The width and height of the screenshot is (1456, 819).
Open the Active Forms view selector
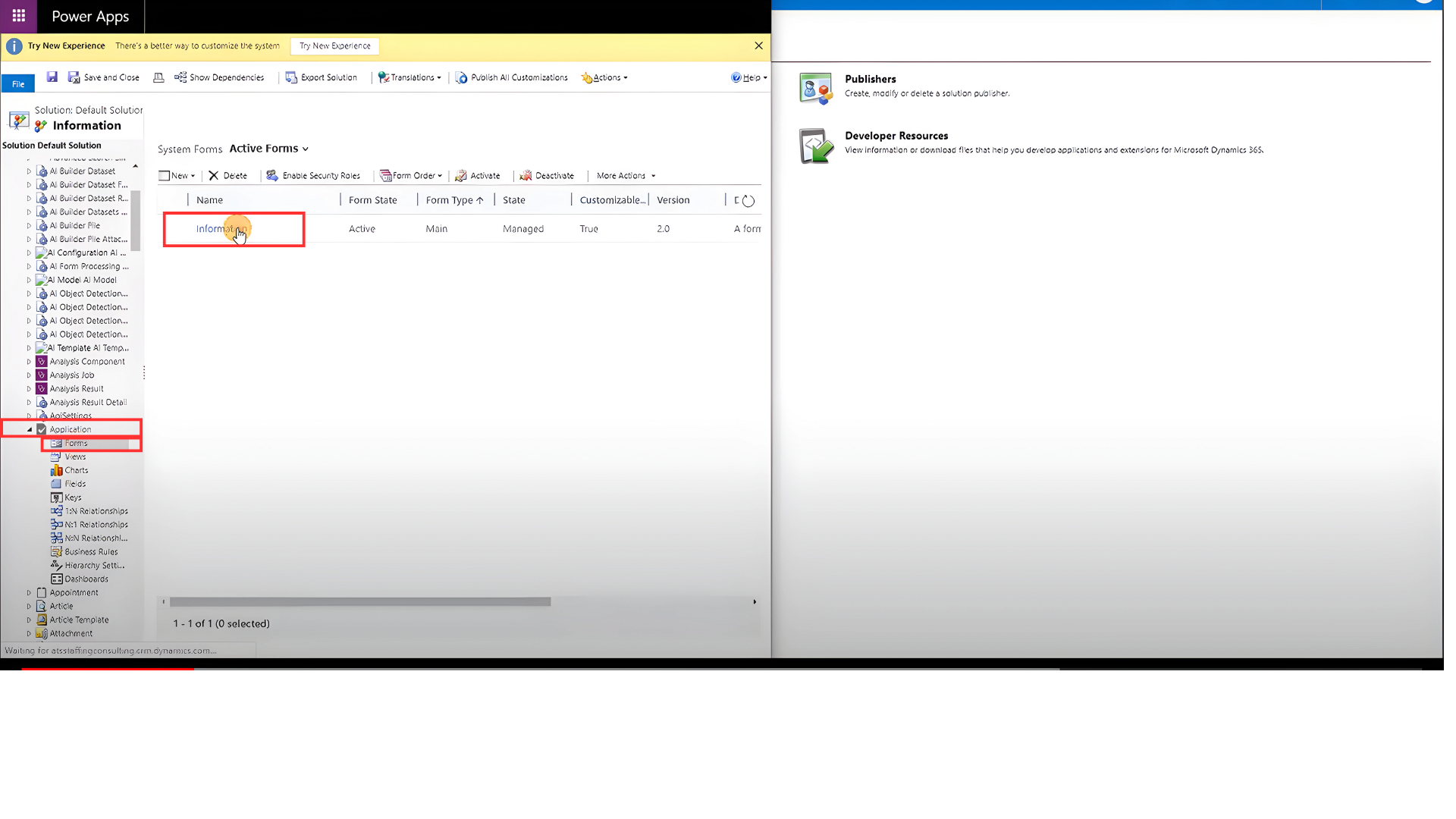[268, 149]
